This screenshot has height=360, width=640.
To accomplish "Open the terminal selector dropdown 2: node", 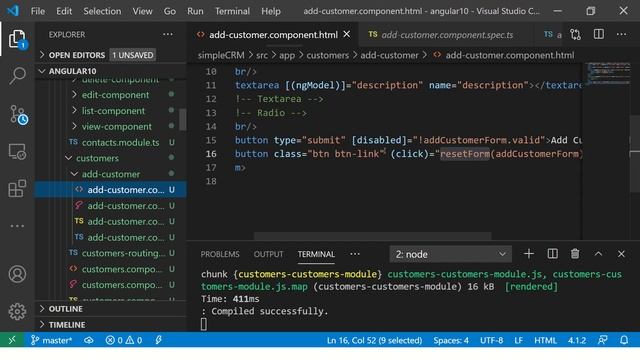I will click(x=451, y=254).
